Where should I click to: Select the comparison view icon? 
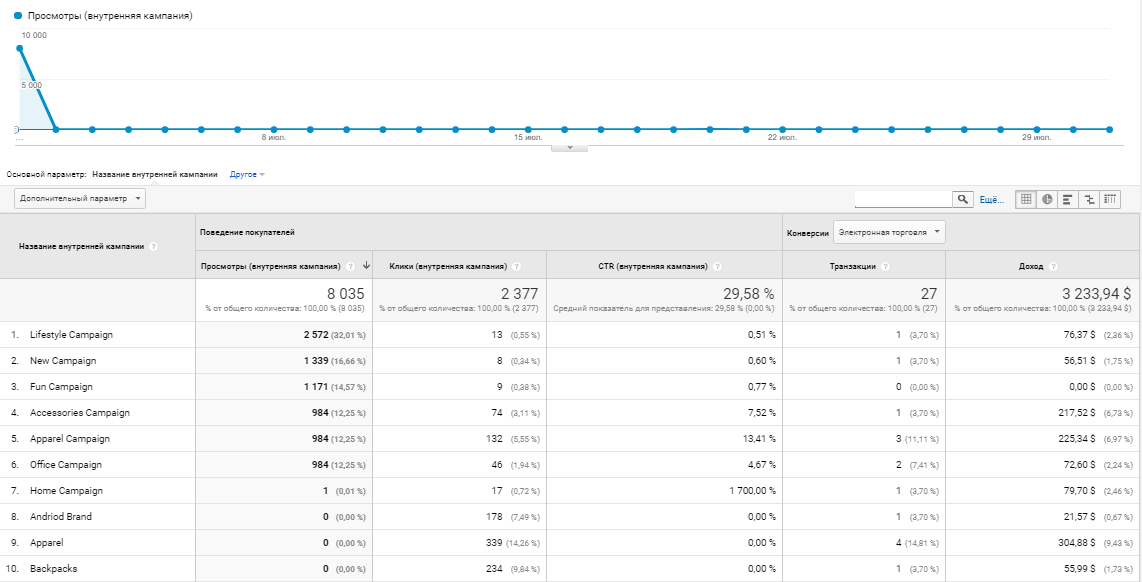(1089, 199)
